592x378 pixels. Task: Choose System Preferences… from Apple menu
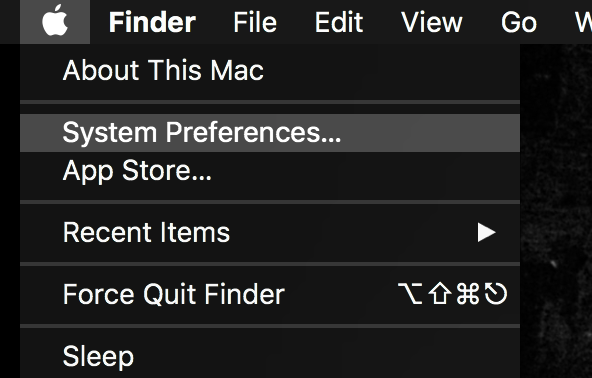[x=270, y=133]
